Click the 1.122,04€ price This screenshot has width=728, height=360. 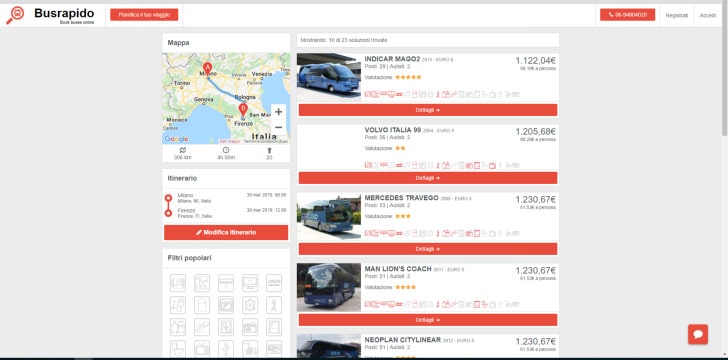(x=535, y=60)
